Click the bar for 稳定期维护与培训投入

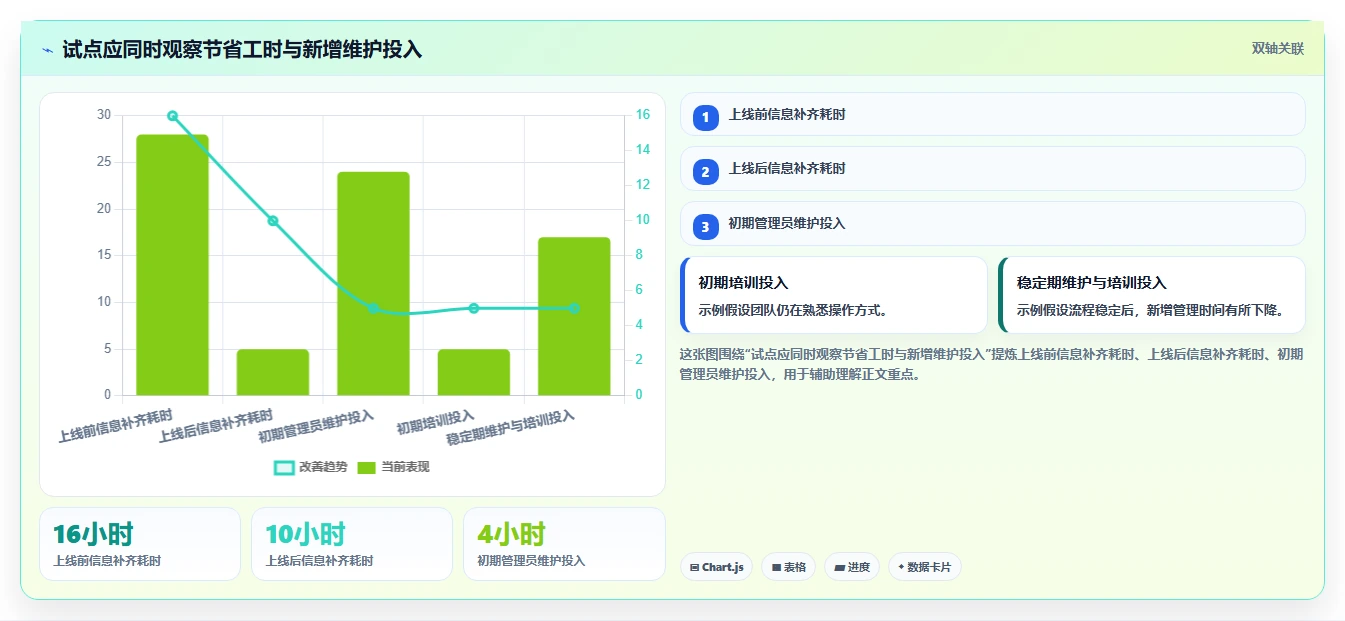click(x=574, y=316)
